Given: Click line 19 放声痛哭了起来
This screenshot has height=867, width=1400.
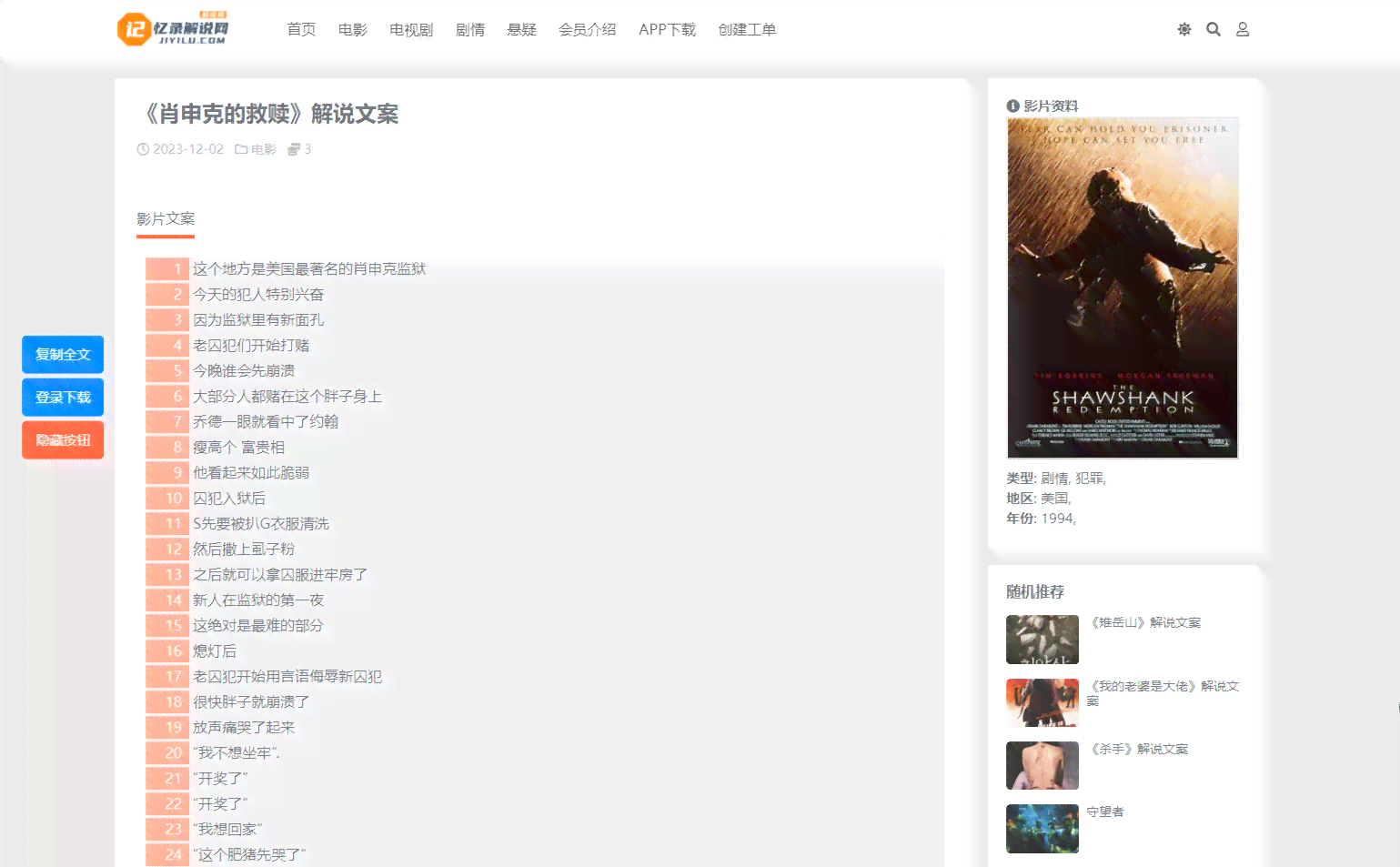Looking at the screenshot, I should point(244,727).
